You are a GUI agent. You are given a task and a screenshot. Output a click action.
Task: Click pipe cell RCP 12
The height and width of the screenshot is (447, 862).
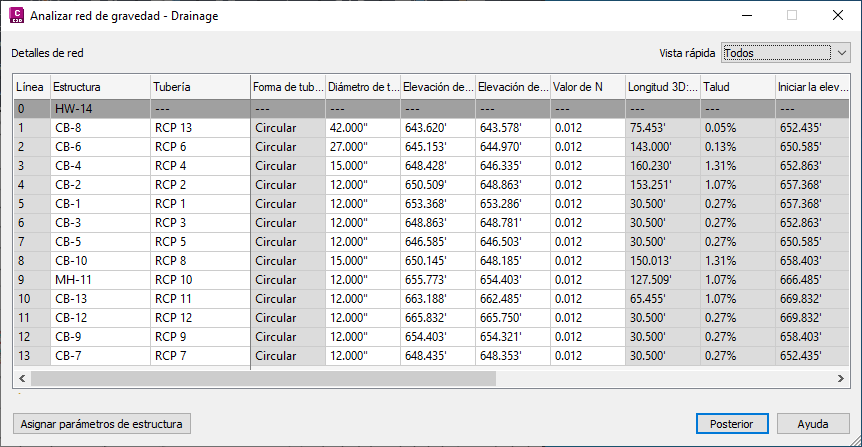tap(200, 317)
